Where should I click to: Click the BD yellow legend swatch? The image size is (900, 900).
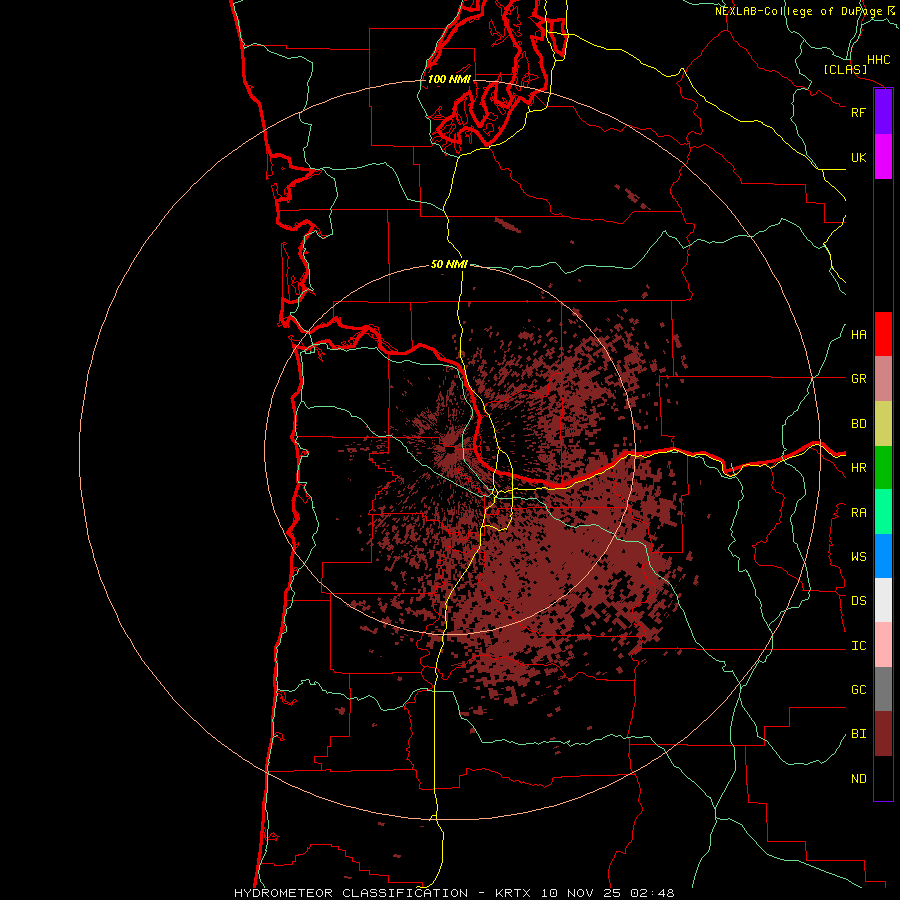[x=883, y=423]
